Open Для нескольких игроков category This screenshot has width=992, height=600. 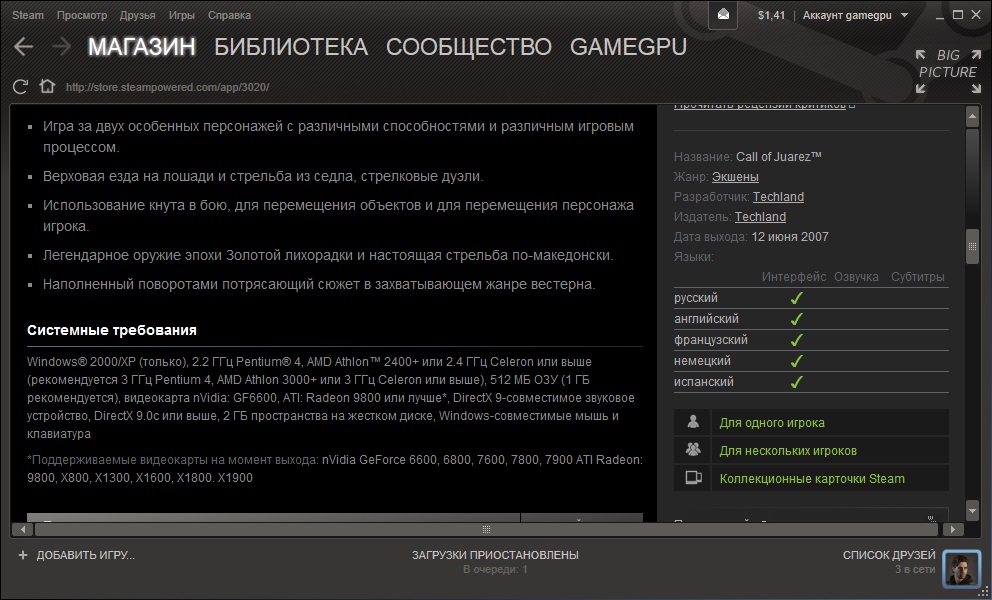click(788, 451)
